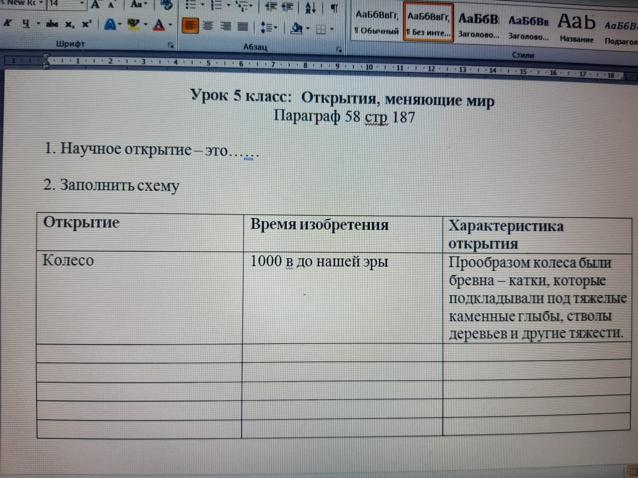Apply the Без интервала style
Viewport: 638px width, 478px height.
(x=428, y=23)
